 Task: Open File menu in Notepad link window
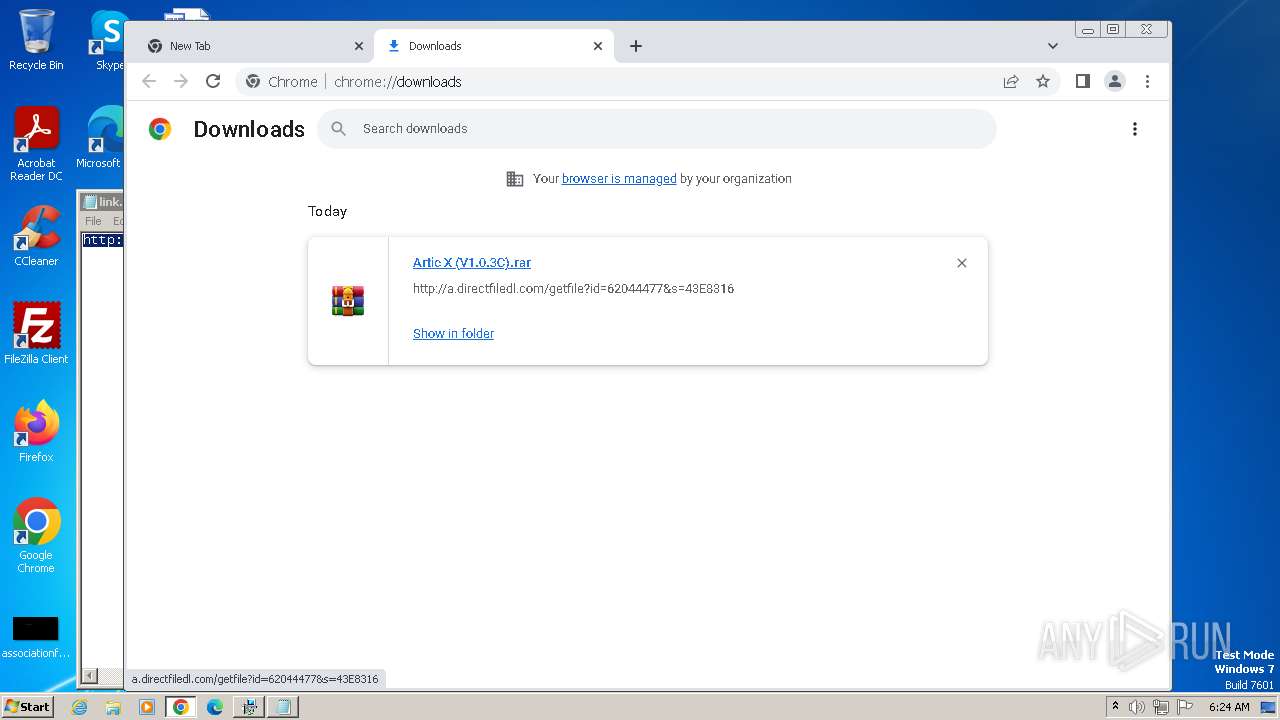(x=93, y=221)
